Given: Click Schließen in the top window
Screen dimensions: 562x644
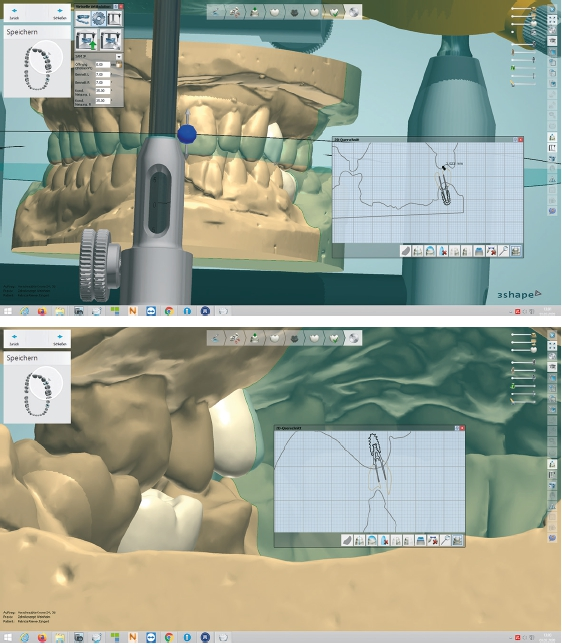Looking at the screenshot, I should point(60,13).
